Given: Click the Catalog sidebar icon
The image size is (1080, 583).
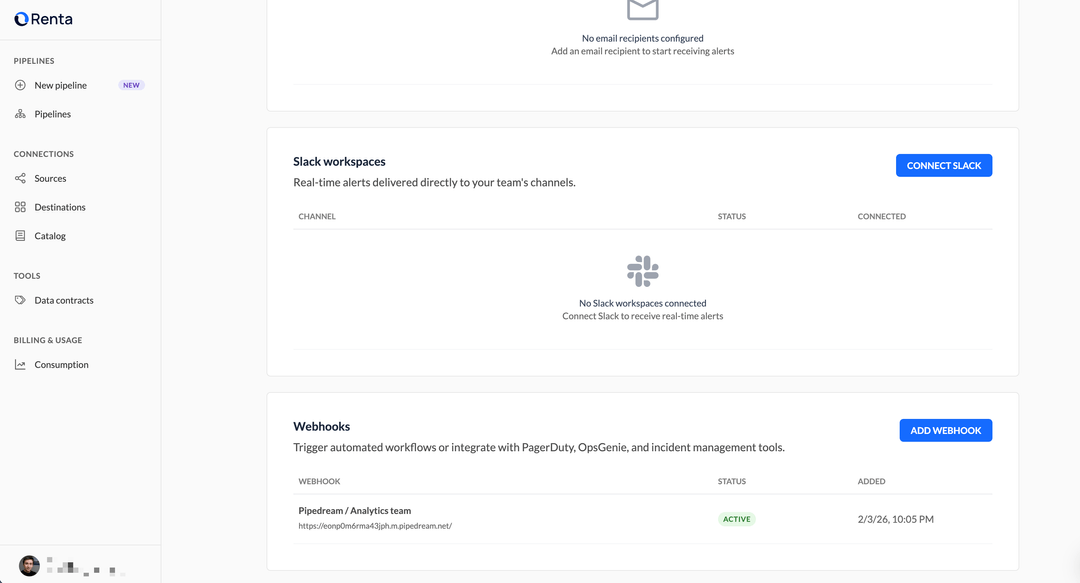Looking at the screenshot, I should [x=20, y=236].
